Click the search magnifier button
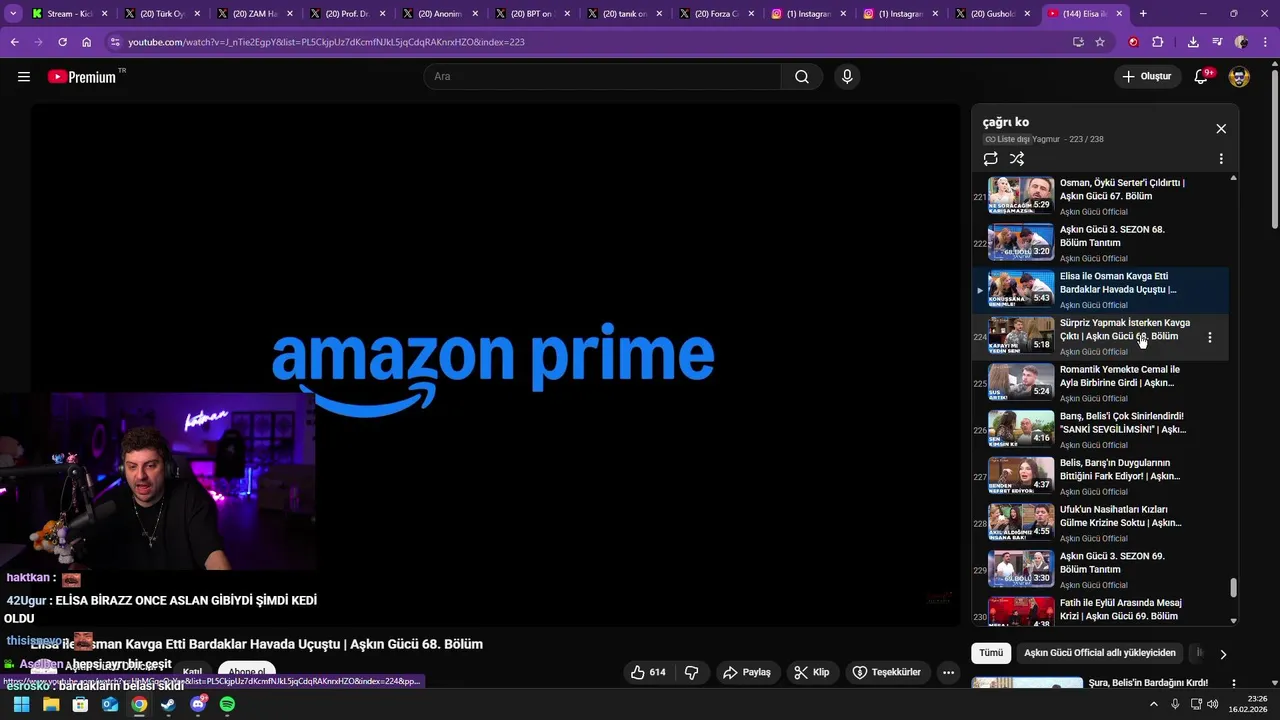1280x720 pixels. [x=802, y=77]
